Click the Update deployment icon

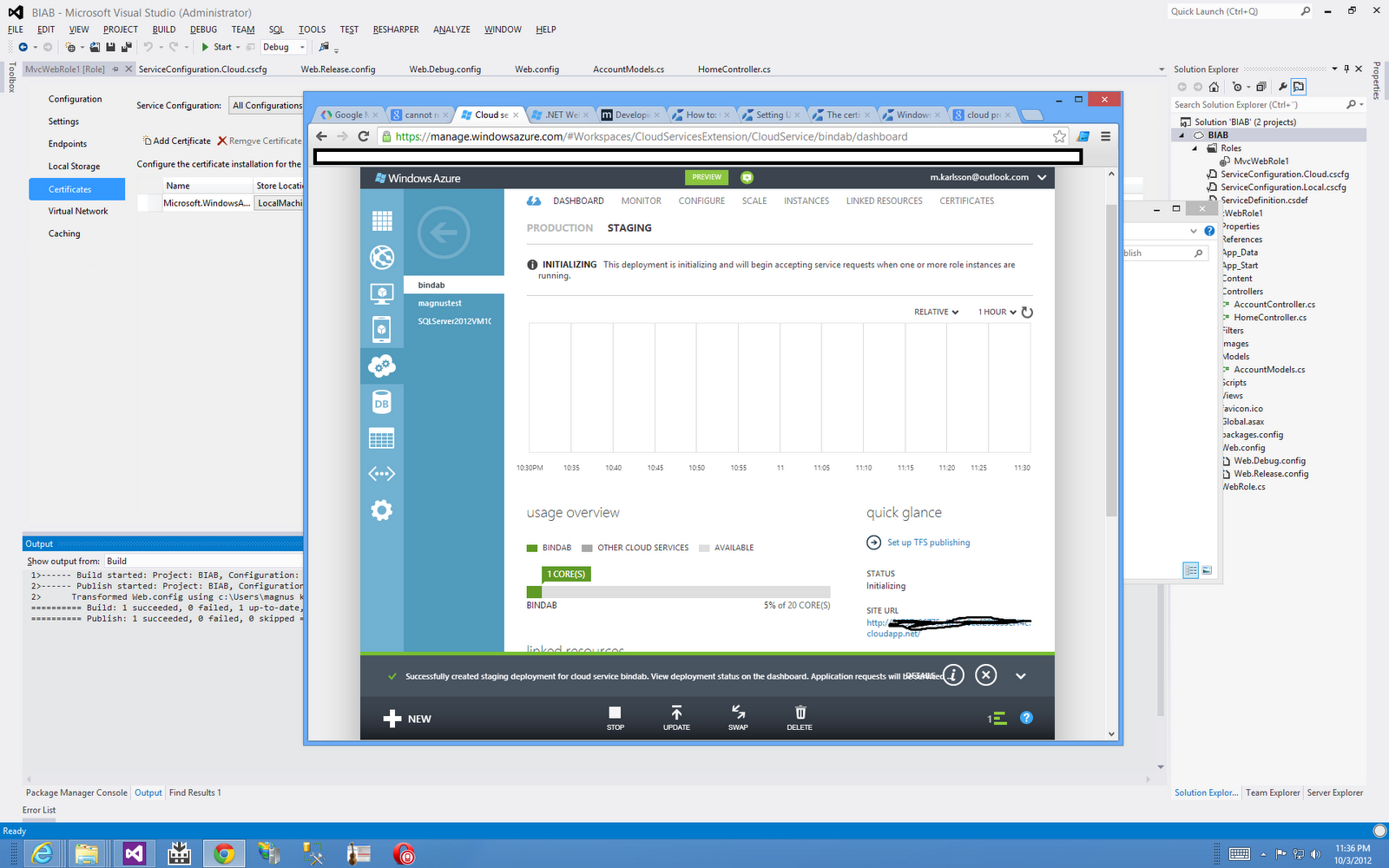tap(676, 718)
